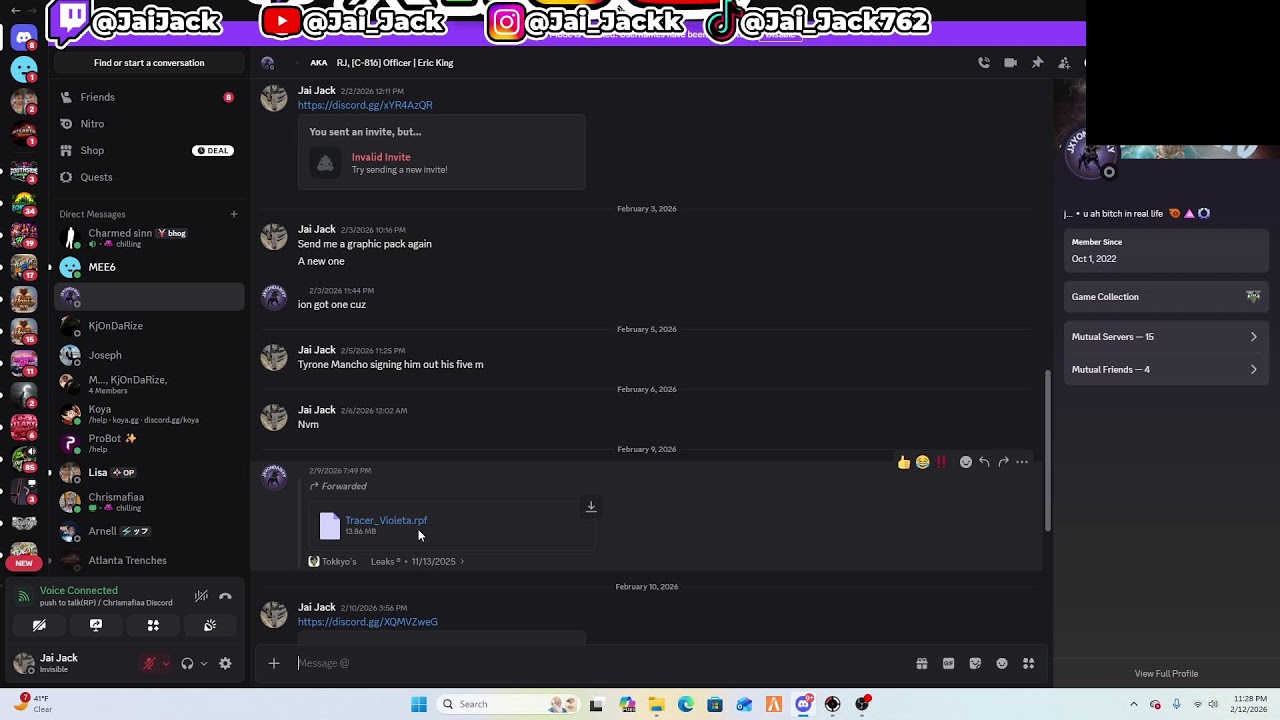Open Game Collection in profile panel
1280x720 pixels.
point(1165,297)
